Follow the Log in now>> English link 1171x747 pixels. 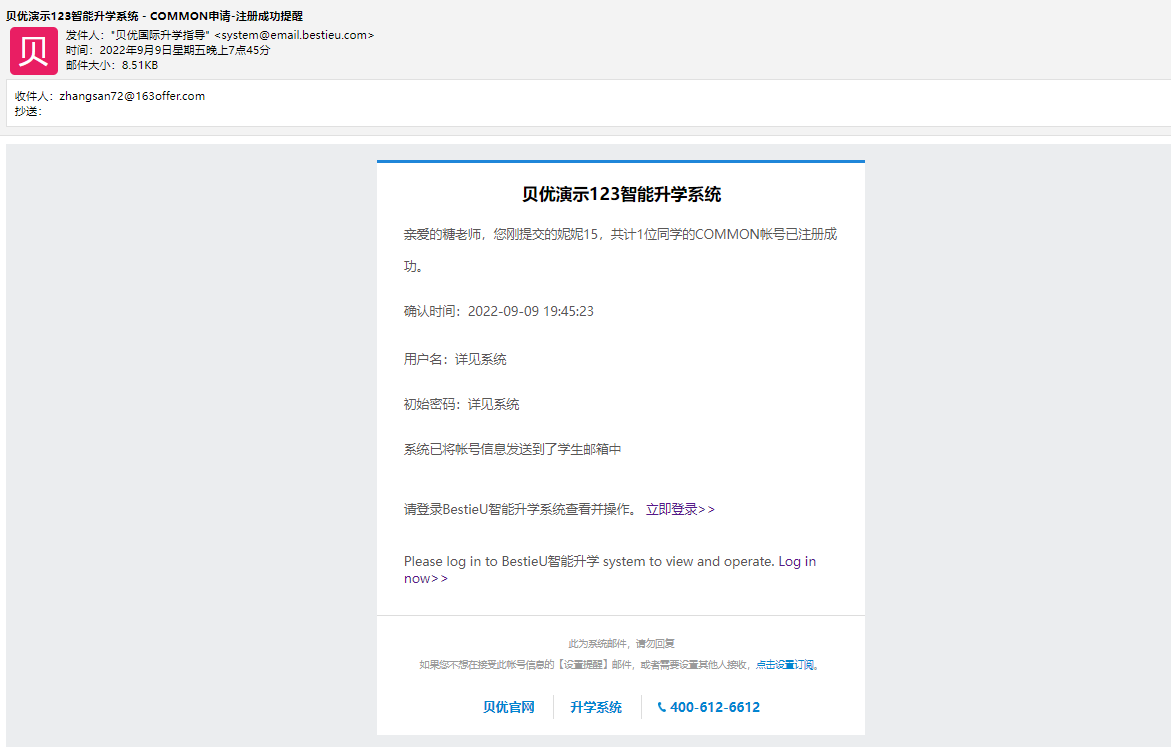(x=610, y=570)
